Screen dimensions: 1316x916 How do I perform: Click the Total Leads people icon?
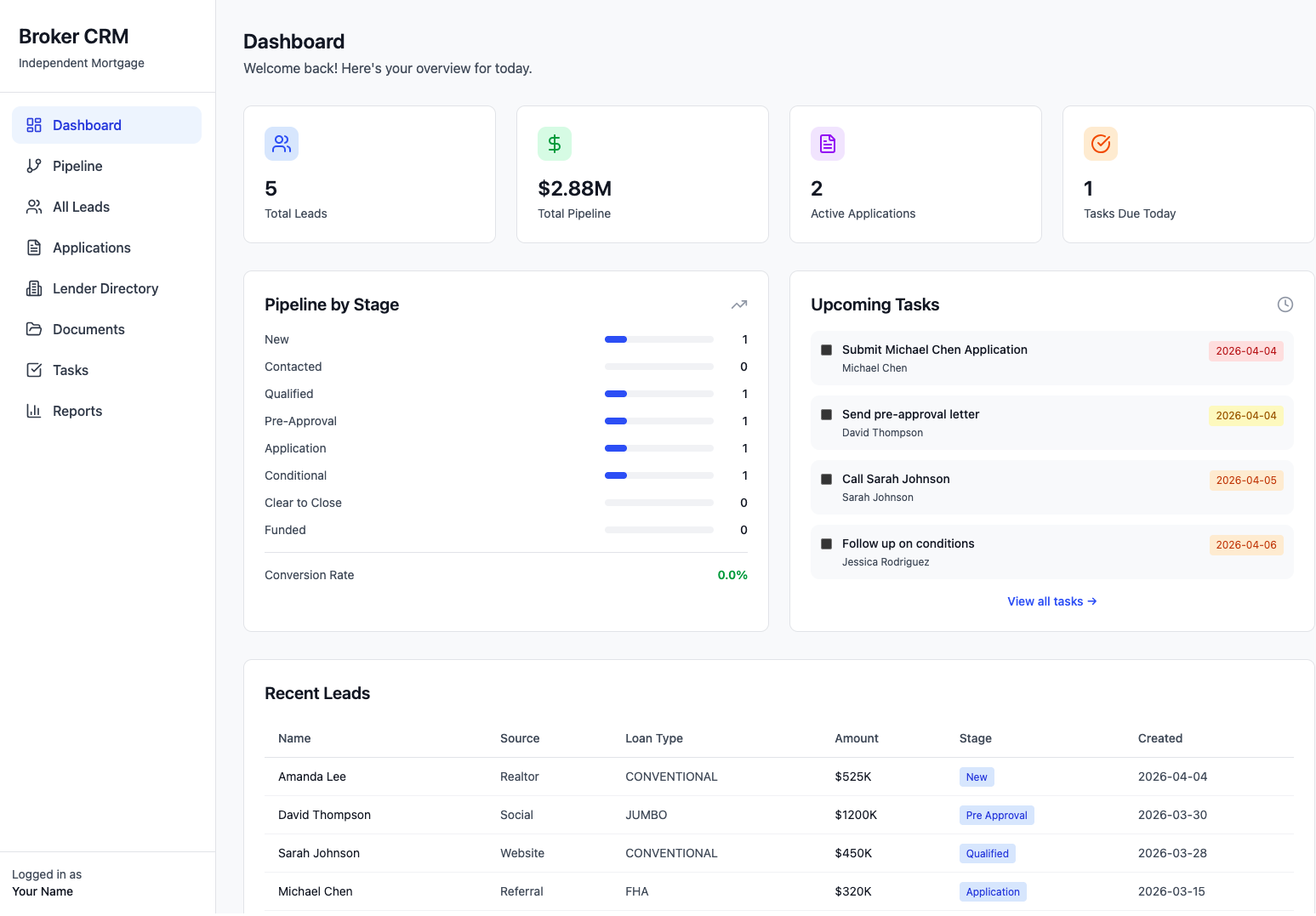tap(282, 144)
